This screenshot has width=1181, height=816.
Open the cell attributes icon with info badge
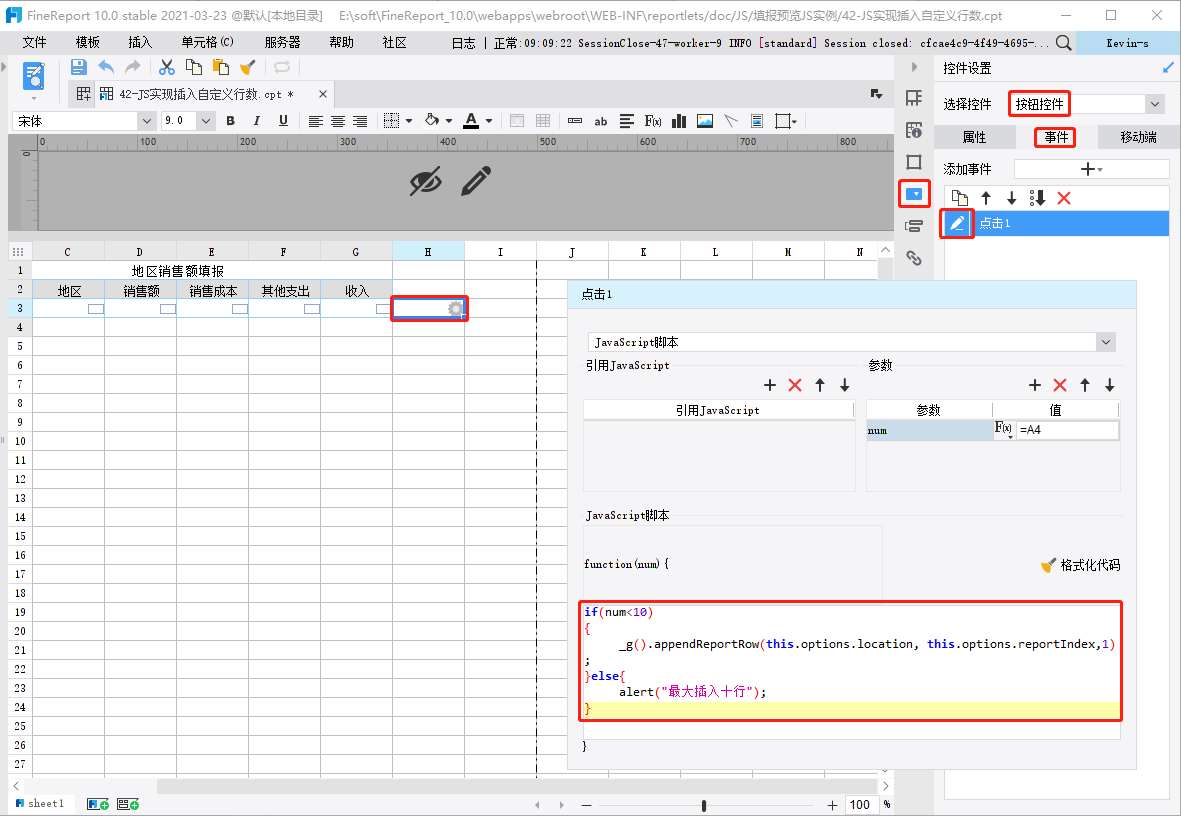pyautogui.click(x=914, y=130)
